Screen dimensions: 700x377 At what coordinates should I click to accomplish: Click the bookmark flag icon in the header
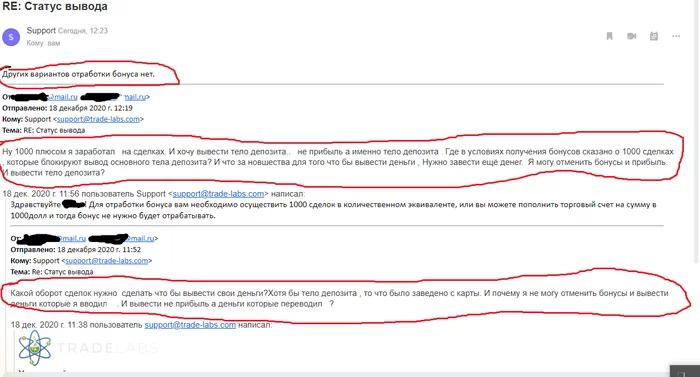pyautogui.click(x=609, y=36)
